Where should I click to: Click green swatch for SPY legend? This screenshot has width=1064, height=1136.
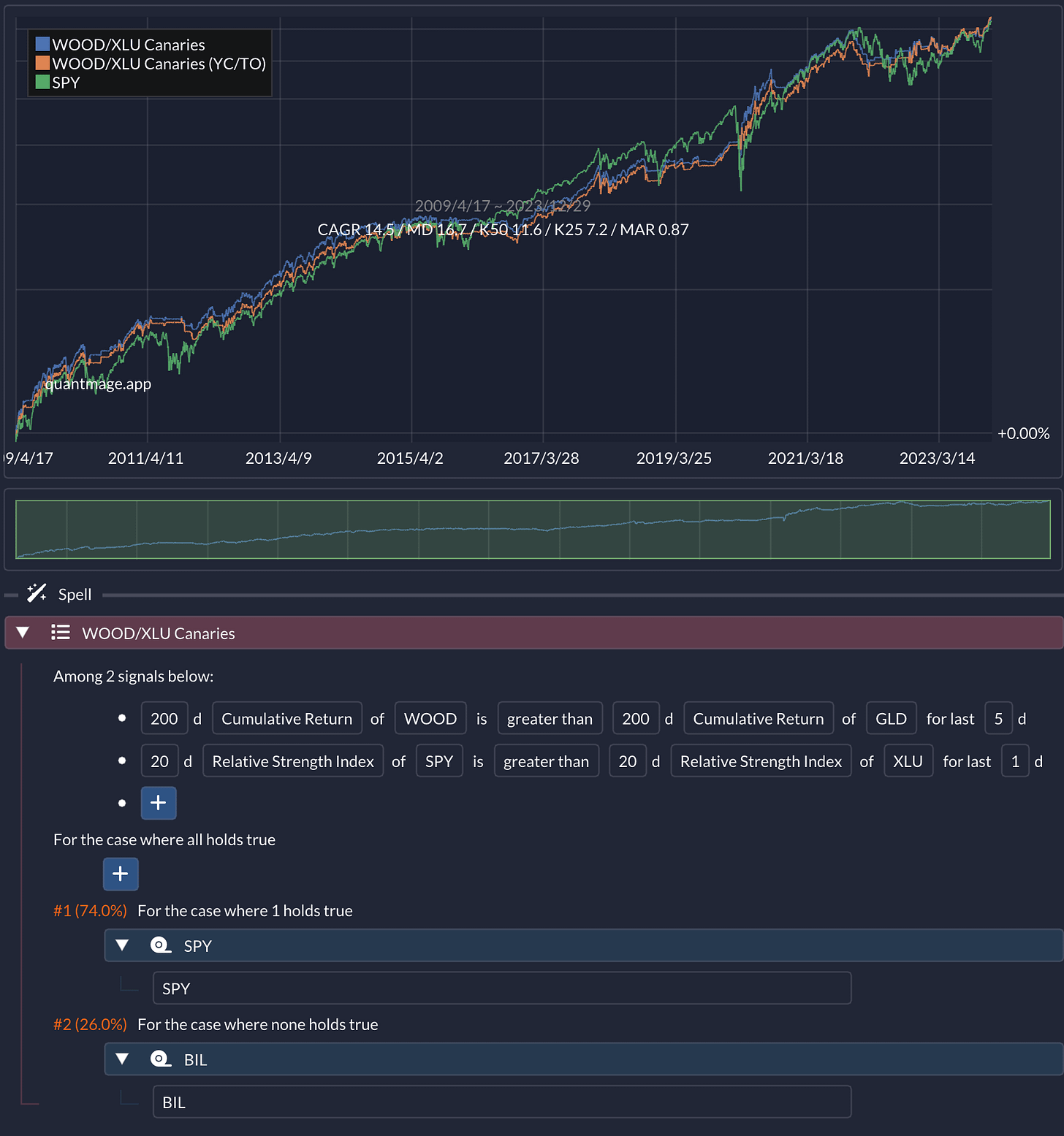[43, 82]
